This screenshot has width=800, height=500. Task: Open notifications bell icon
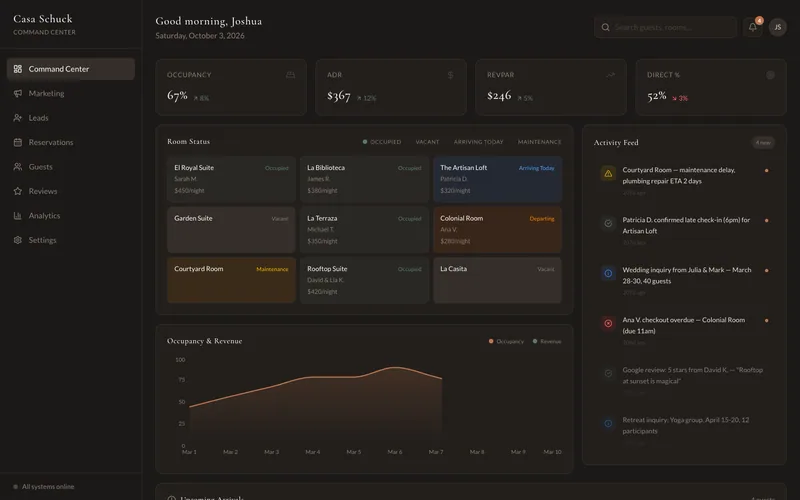pos(753,27)
